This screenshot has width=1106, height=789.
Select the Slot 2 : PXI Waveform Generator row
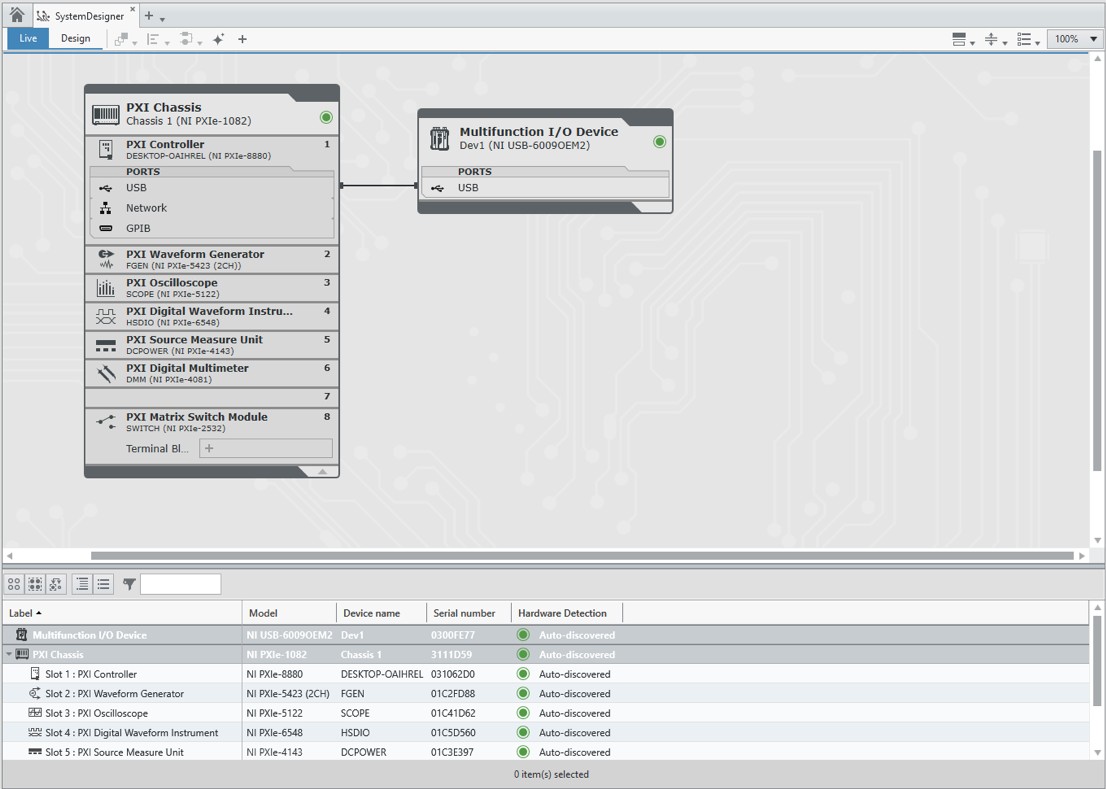pos(546,694)
